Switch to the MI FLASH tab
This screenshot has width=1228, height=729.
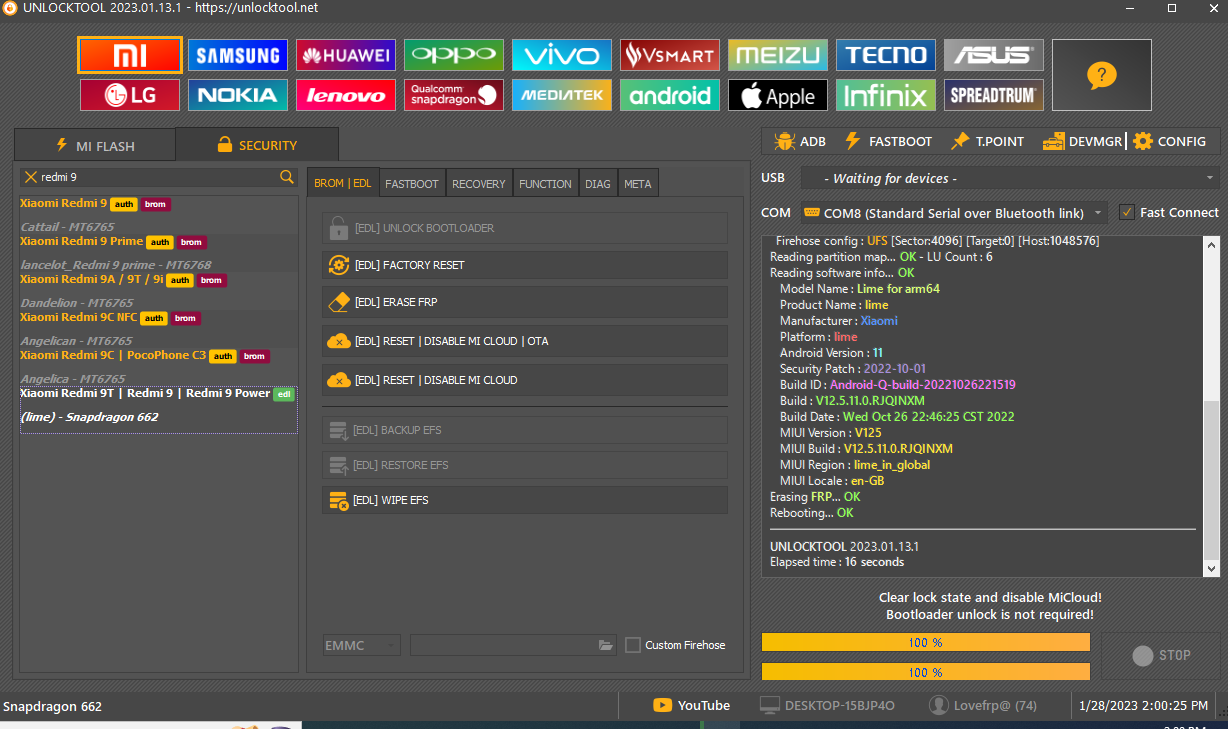pos(95,145)
